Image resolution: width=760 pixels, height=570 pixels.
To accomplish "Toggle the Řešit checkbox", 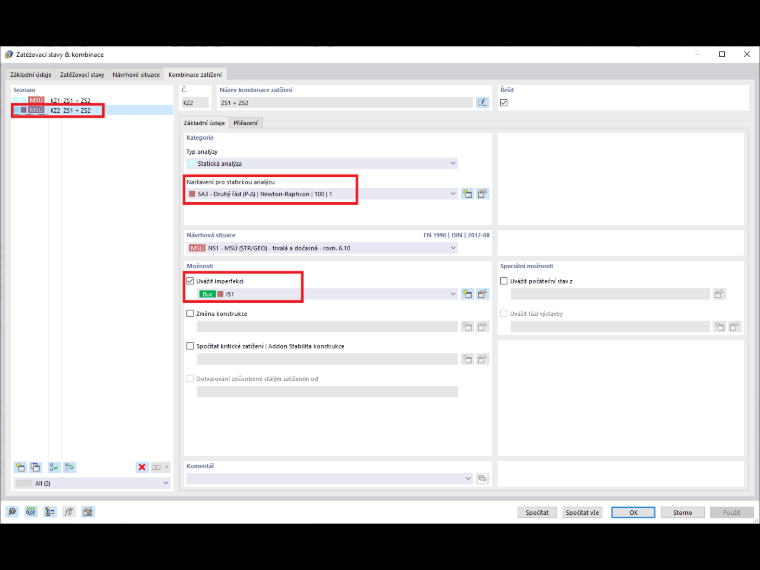I will [504, 103].
